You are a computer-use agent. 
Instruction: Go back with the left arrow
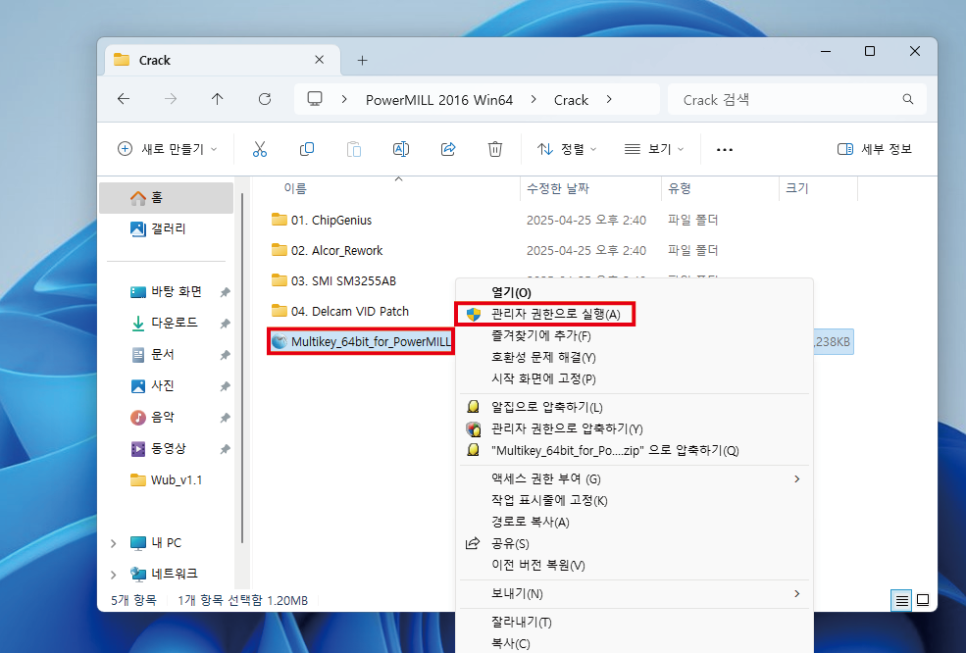(124, 99)
